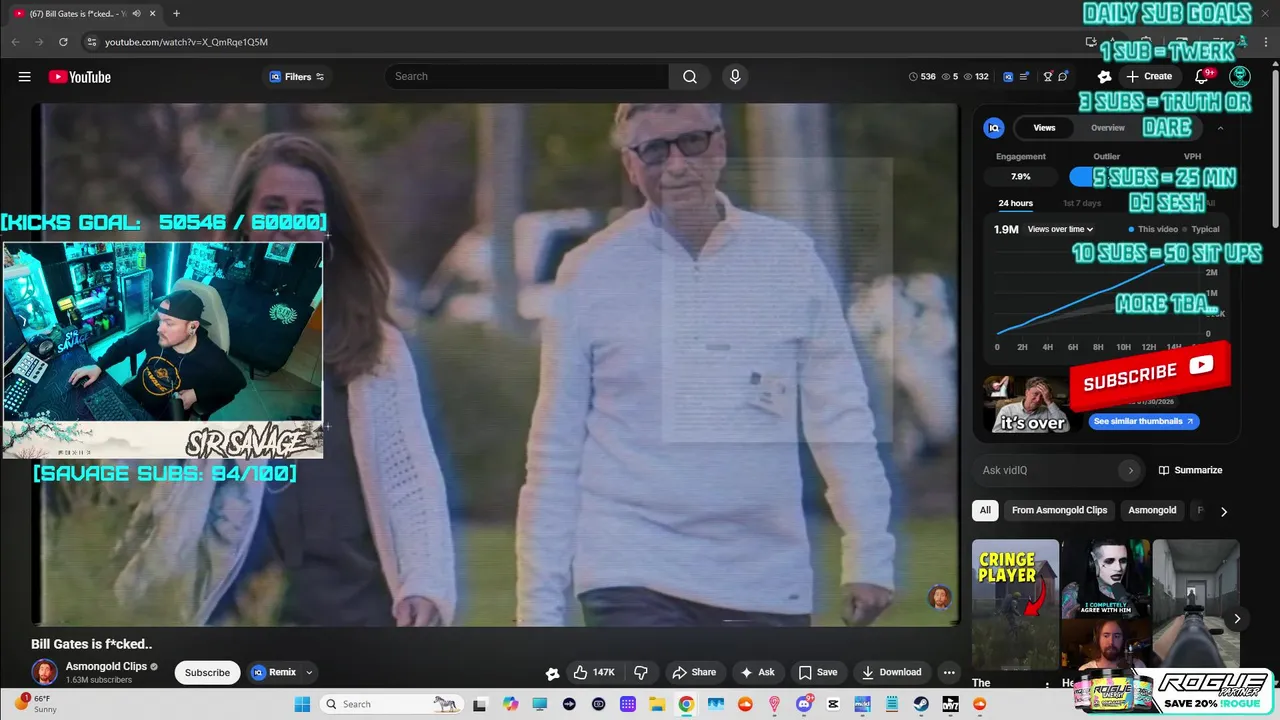
Task: Go back in browser history
Action: 15,42
